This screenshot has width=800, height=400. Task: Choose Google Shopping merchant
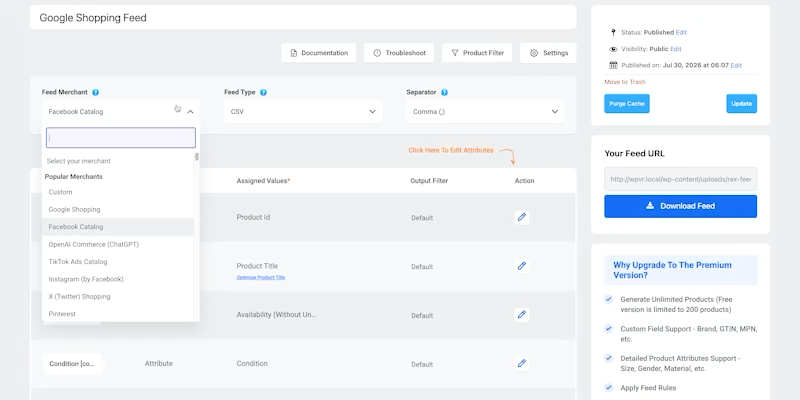click(x=118, y=209)
